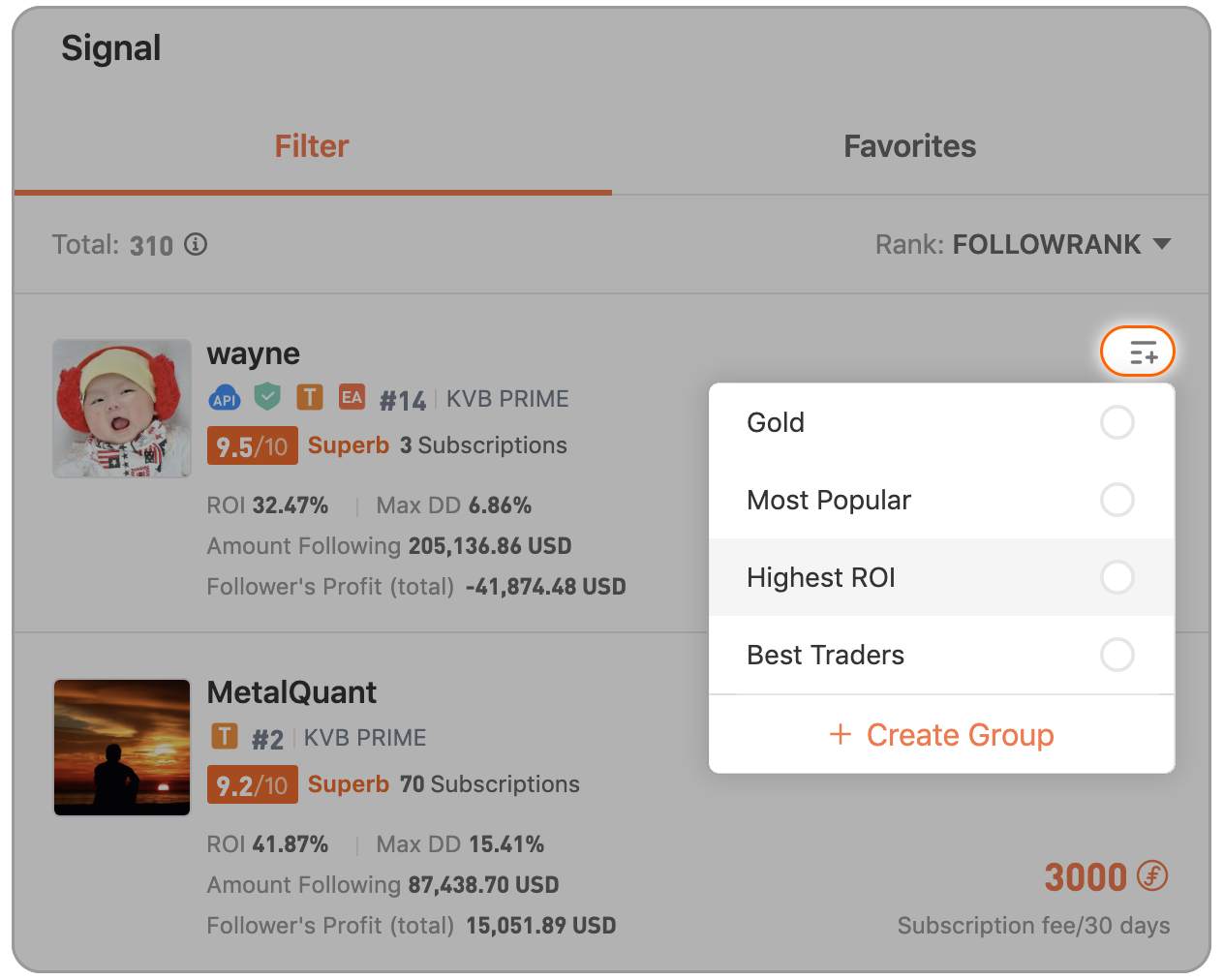The height and width of the screenshot is (980, 1224).
Task: Open the MetalQuant trader name link
Action: click(291, 692)
